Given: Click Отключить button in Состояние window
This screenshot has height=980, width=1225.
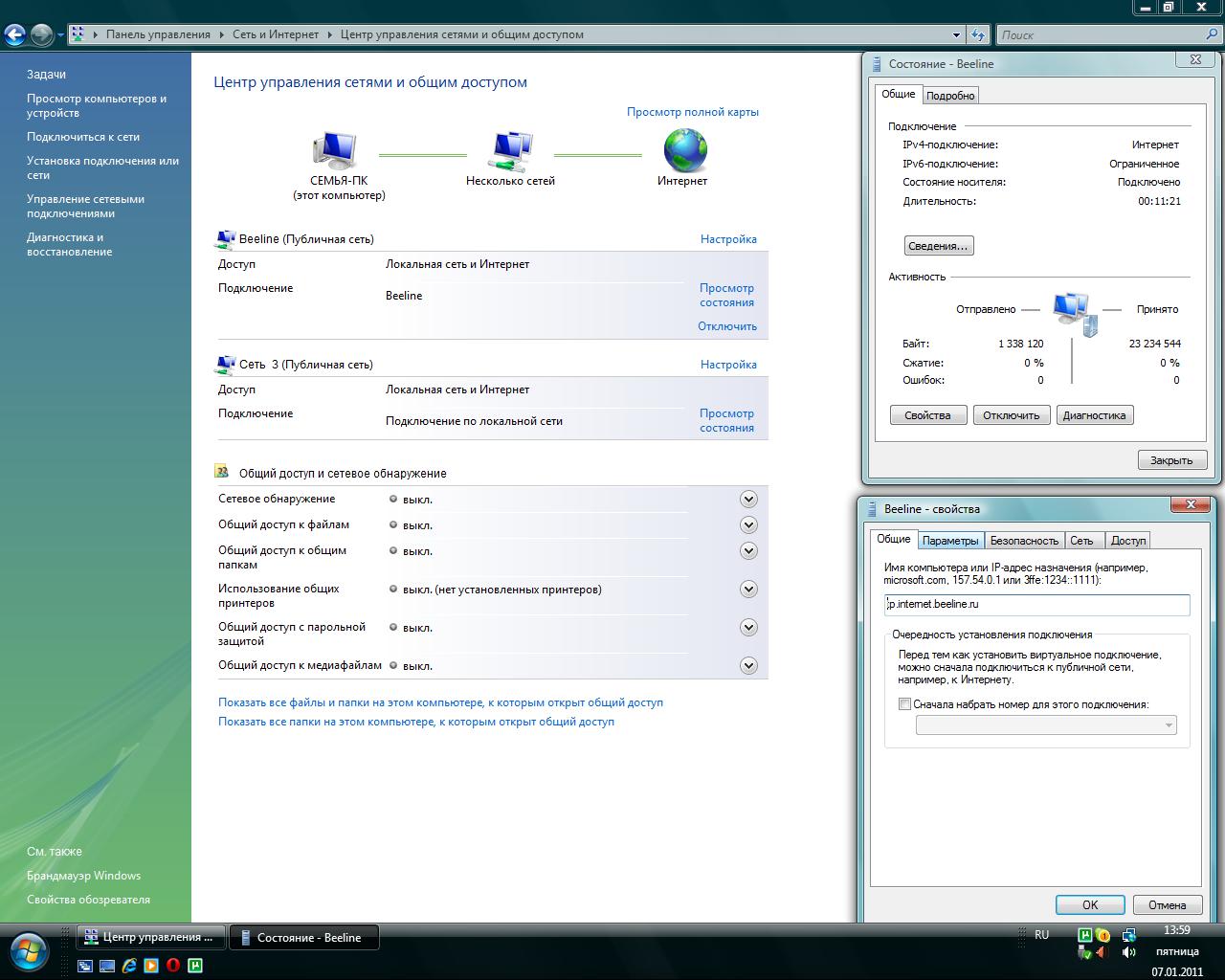Looking at the screenshot, I should tap(1011, 415).
